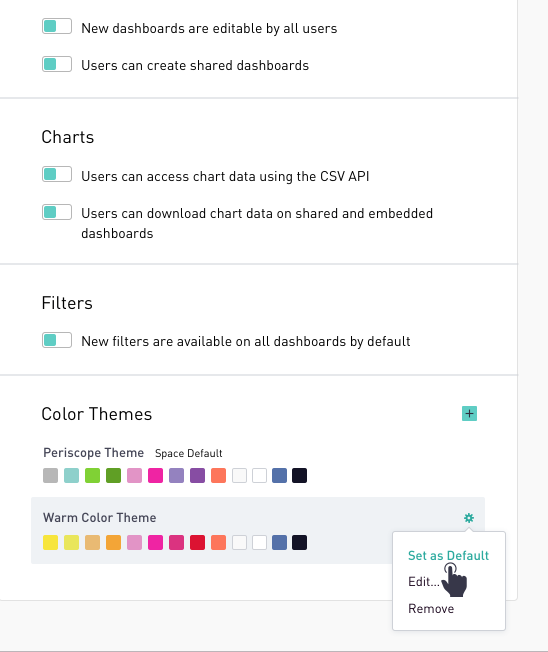
Task: Select Remove from the theme menu
Action: [431, 609]
